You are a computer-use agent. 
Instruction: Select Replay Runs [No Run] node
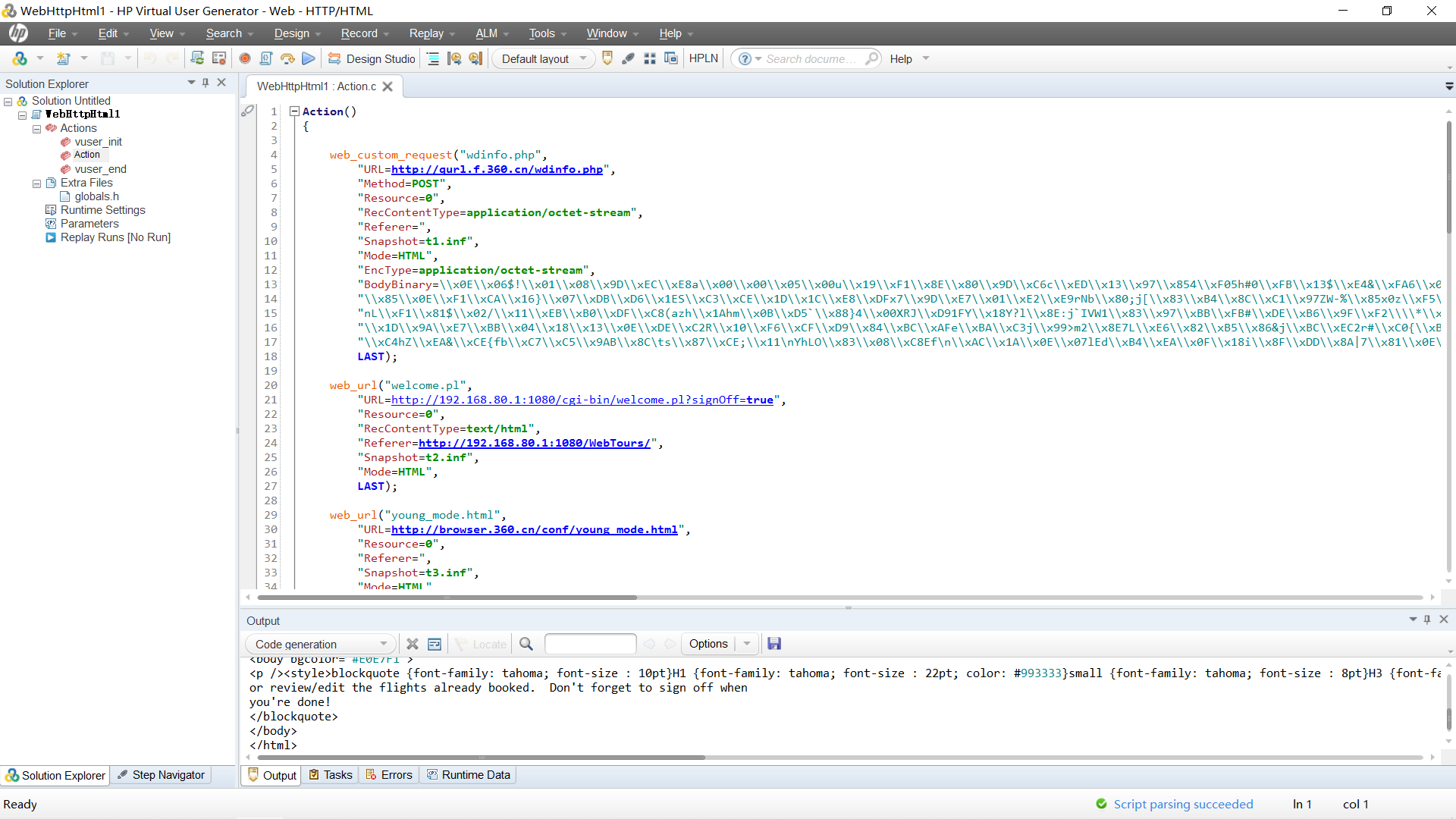pos(115,237)
